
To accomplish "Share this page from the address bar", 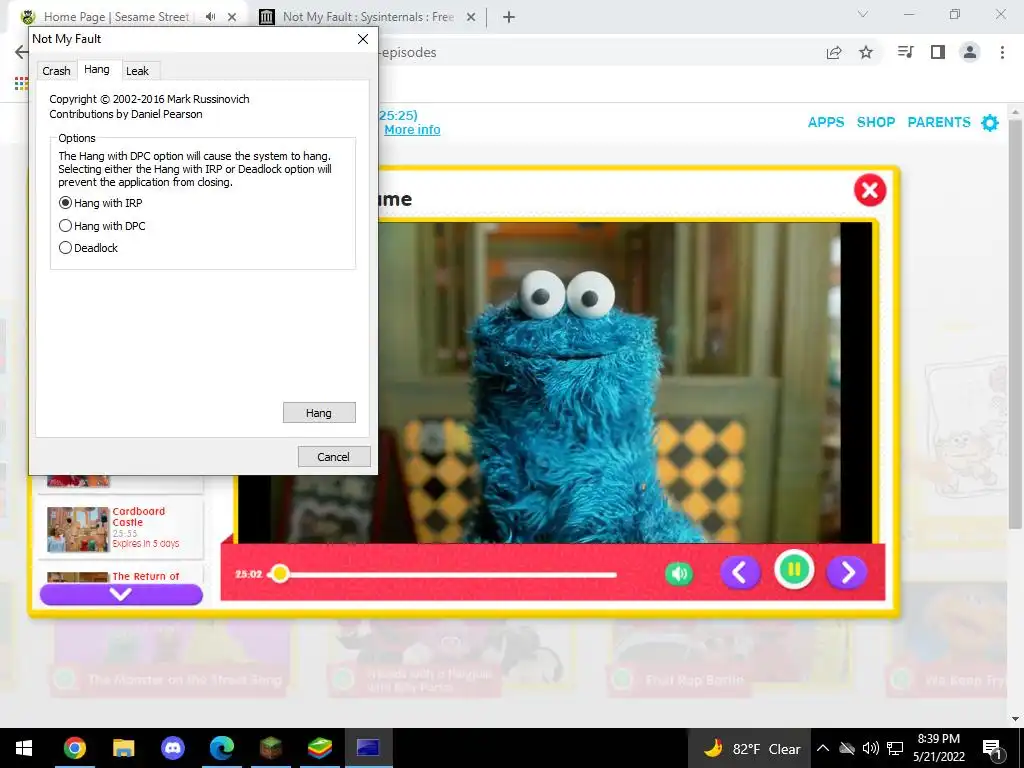I will (x=834, y=52).
